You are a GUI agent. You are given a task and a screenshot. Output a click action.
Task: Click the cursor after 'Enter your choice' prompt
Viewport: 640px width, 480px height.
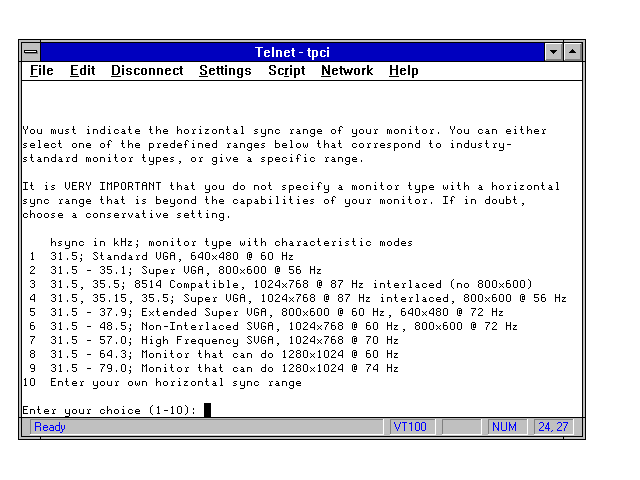coord(207,409)
